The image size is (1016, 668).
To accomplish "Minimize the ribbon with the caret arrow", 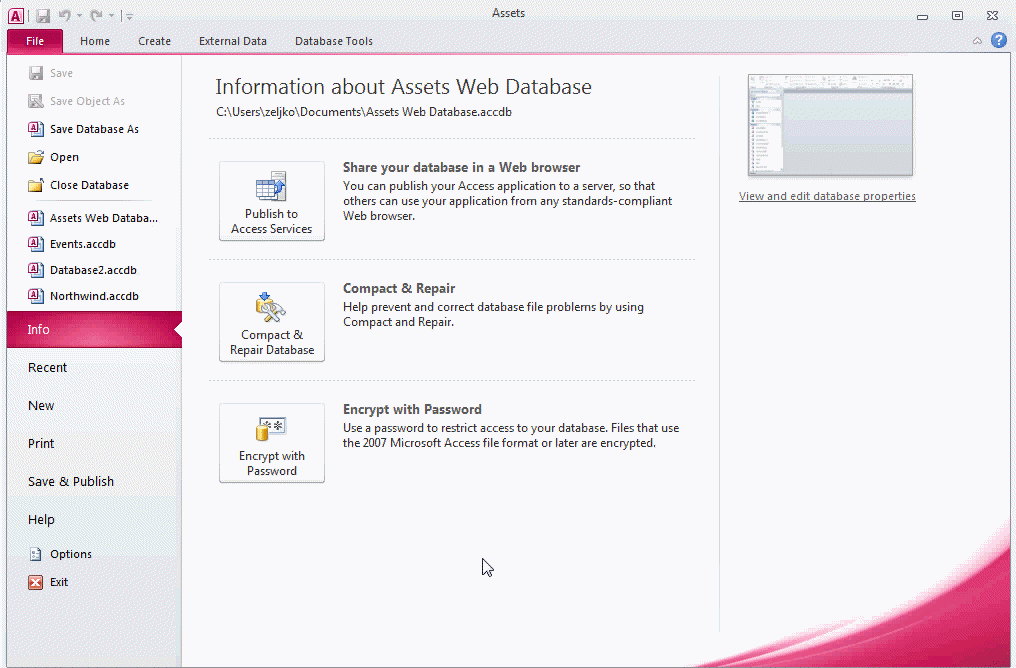I will click(977, 41).
